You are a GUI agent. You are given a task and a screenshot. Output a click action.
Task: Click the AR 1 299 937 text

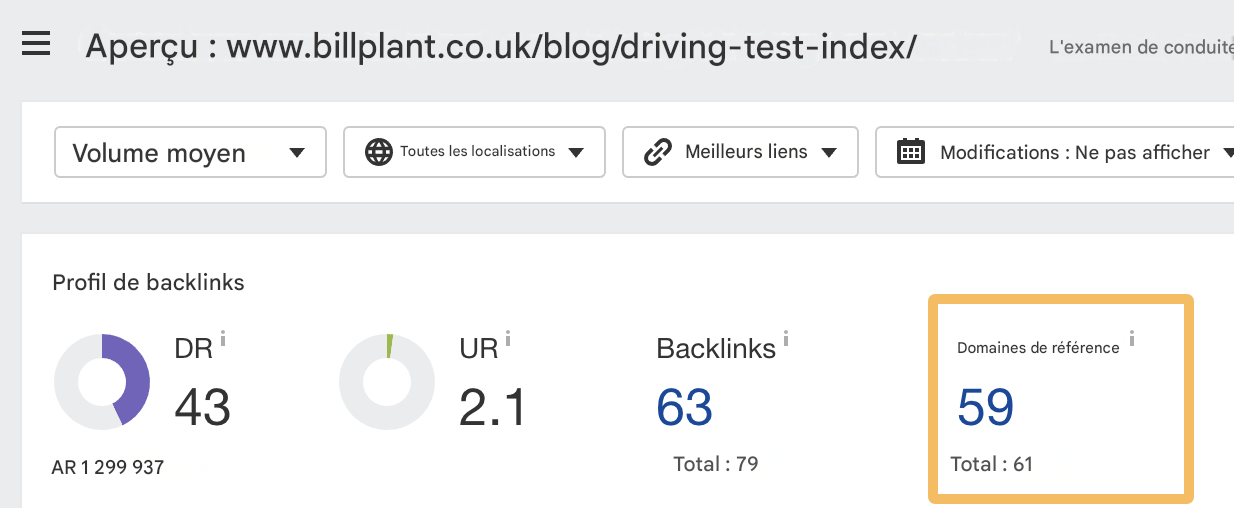pos(108,467)
